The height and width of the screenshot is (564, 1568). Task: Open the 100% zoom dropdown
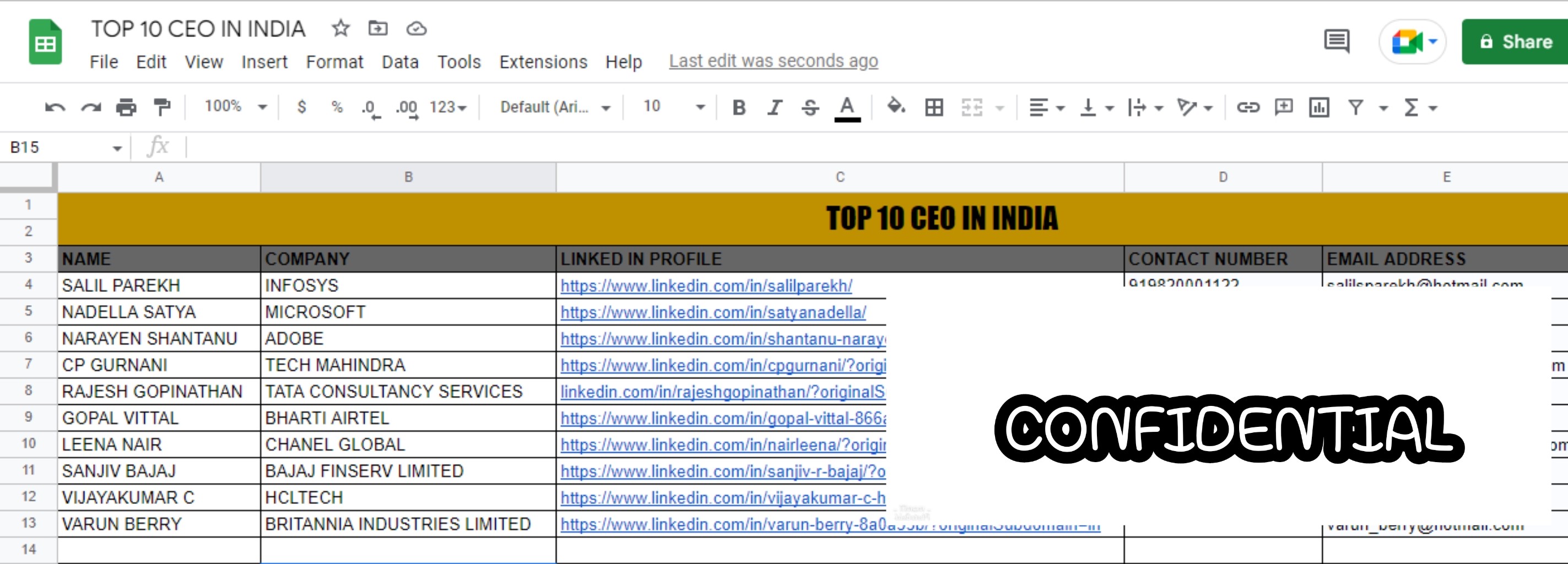[x=236, y=107]
